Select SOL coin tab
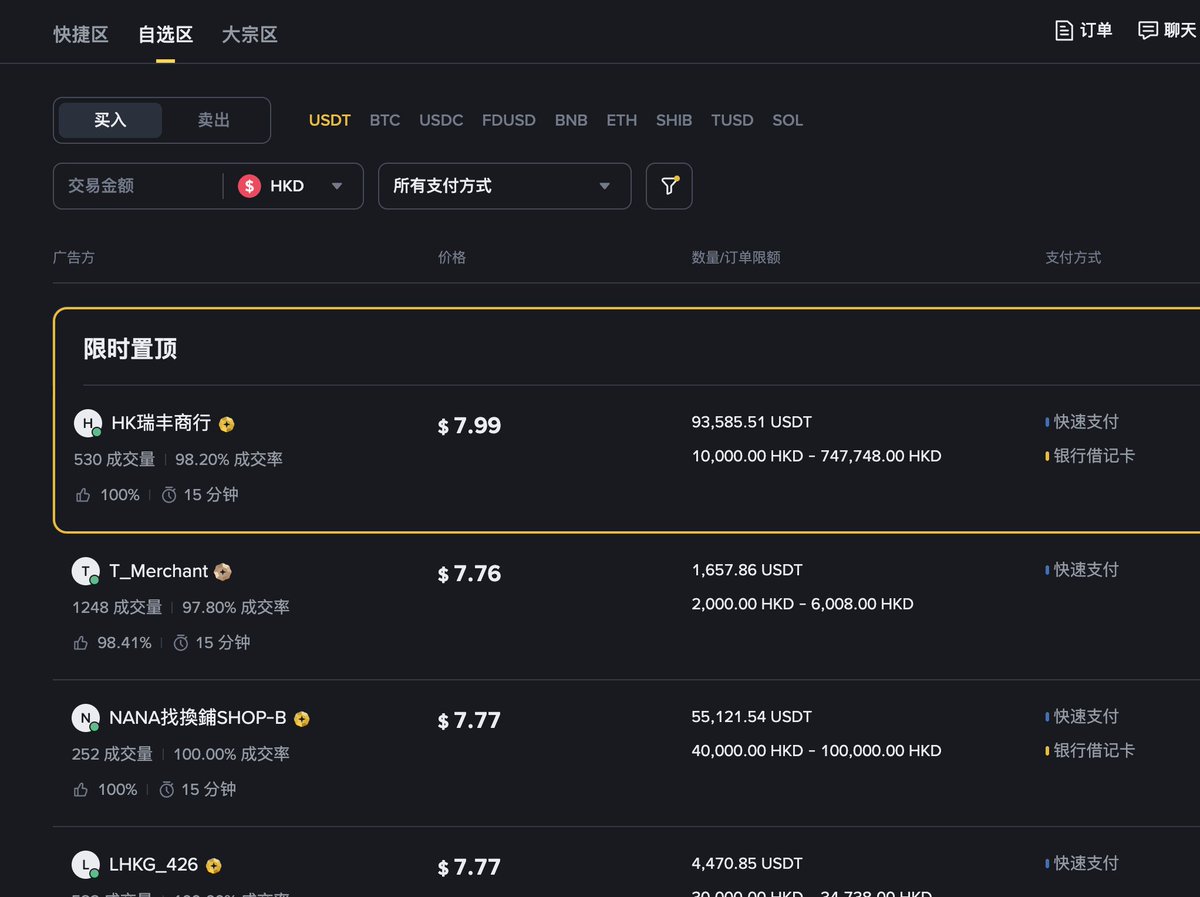This screenshot has width=1200, height=897. coord(787,120)
